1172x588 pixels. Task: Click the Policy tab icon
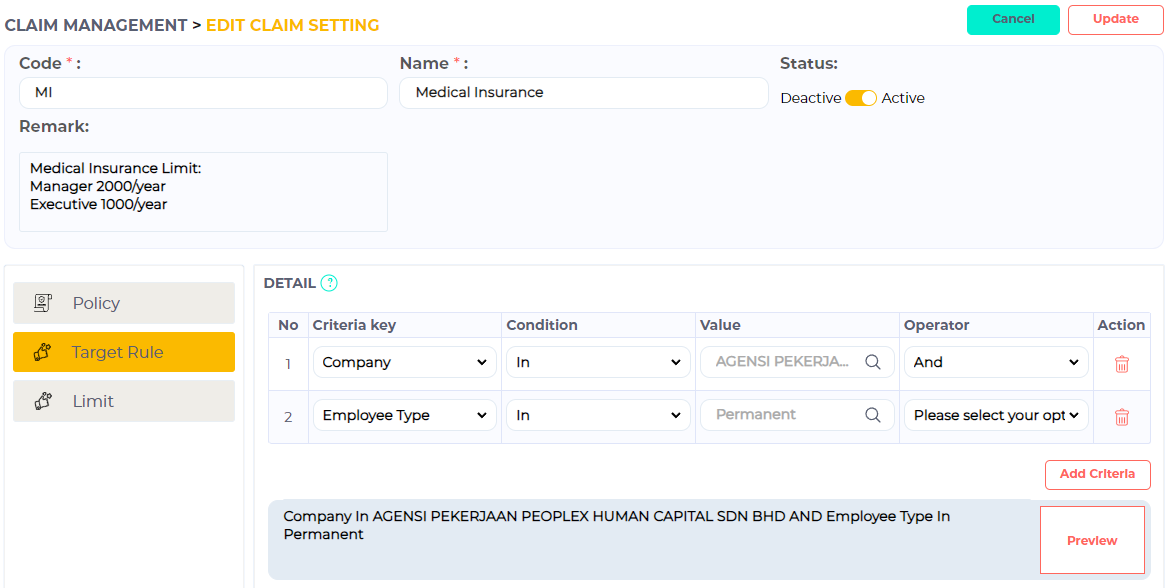42,303
